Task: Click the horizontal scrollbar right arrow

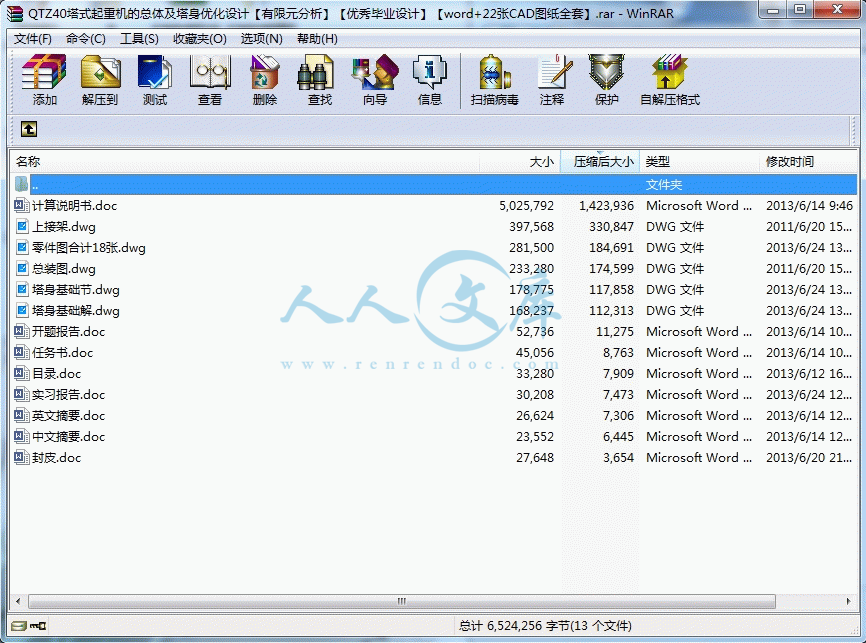Action: pyautogui.click(x=849, y=601)
